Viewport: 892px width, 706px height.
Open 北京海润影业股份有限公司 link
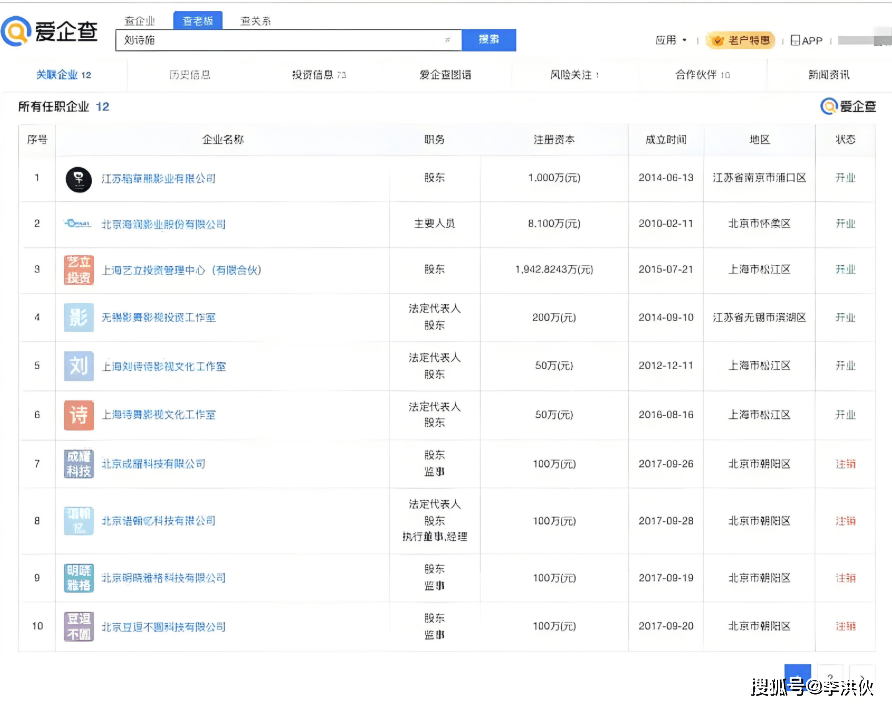tap(163, 224)
